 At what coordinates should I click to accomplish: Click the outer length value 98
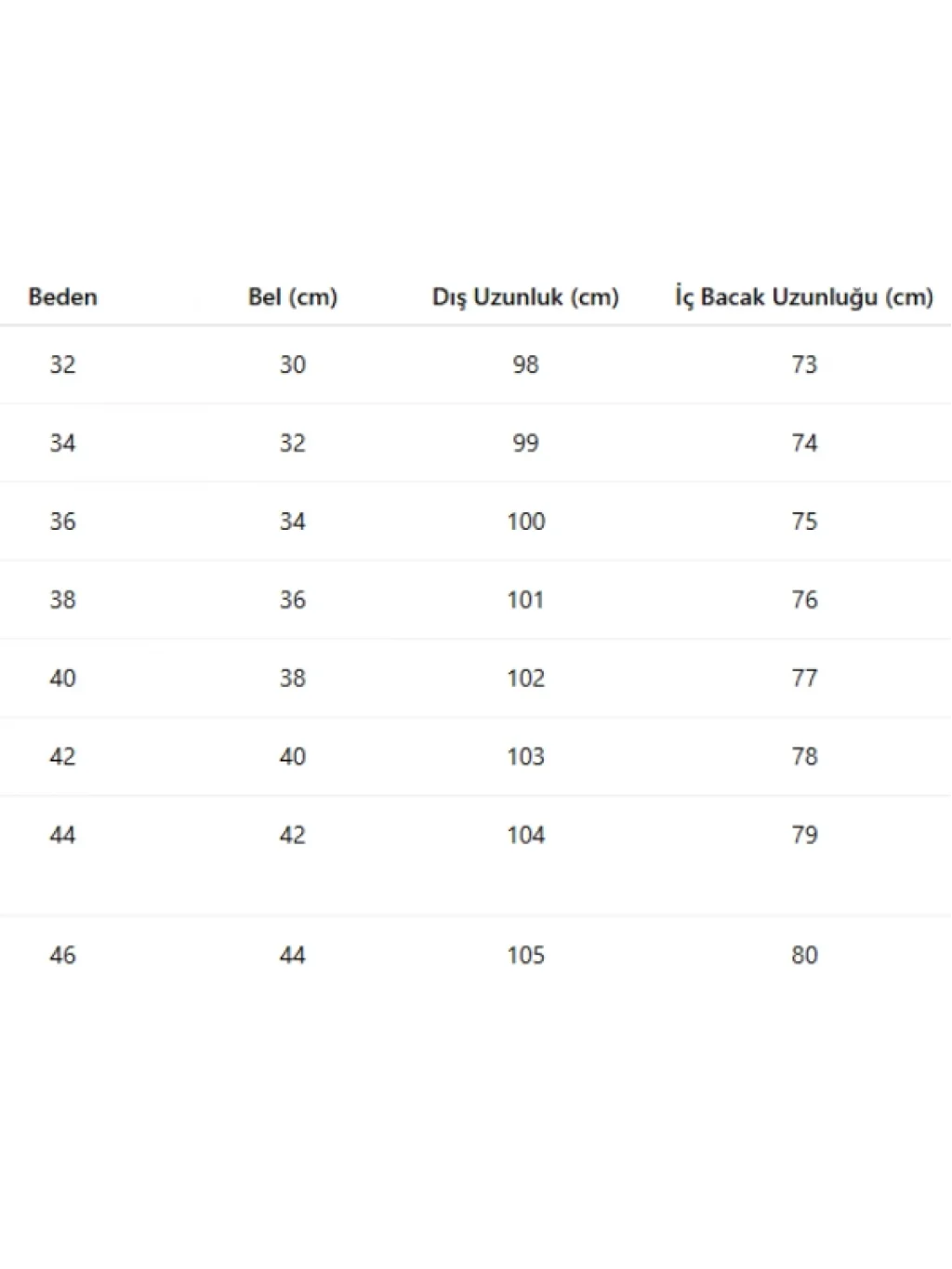pyautogui.click(x=525, y=364)
